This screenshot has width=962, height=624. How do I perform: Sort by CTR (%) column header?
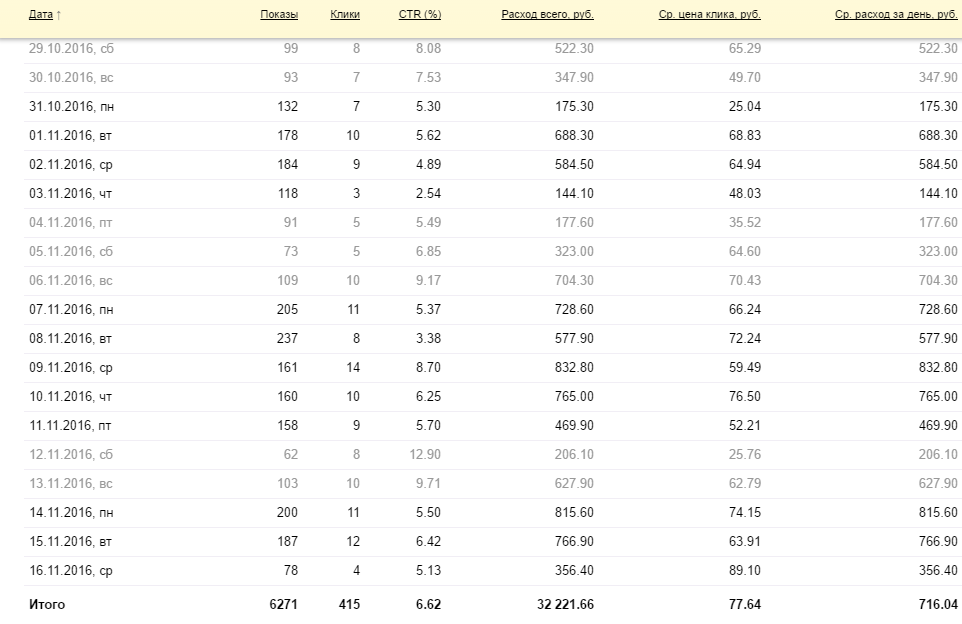(420, 15)
